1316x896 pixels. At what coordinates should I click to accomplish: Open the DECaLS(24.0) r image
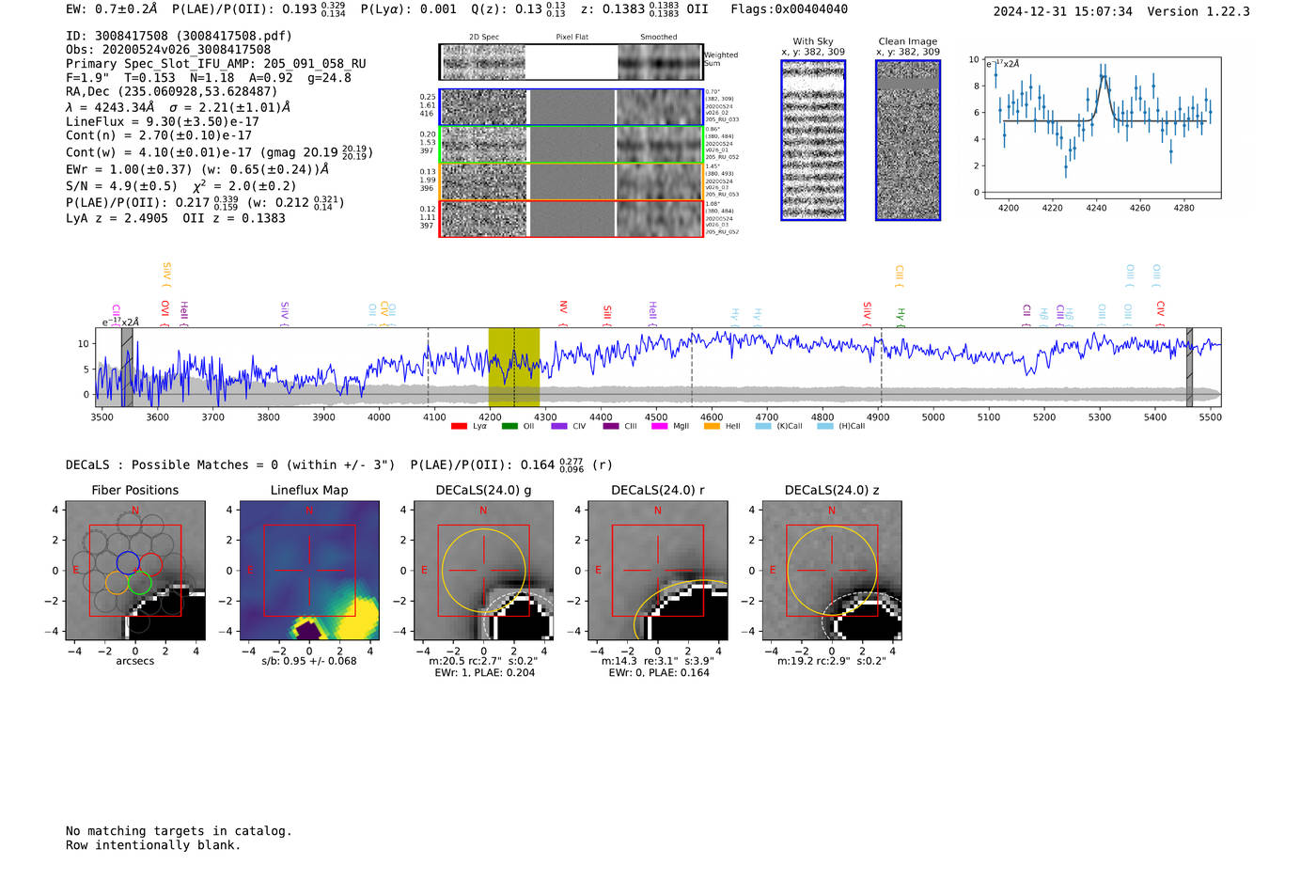point(657,571)
